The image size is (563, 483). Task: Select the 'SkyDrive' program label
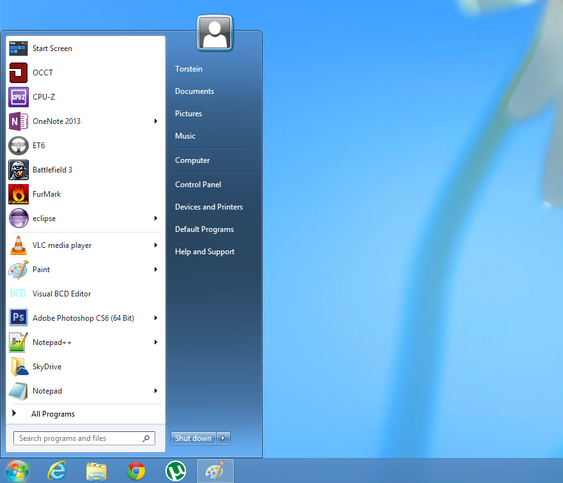[47, 367]
